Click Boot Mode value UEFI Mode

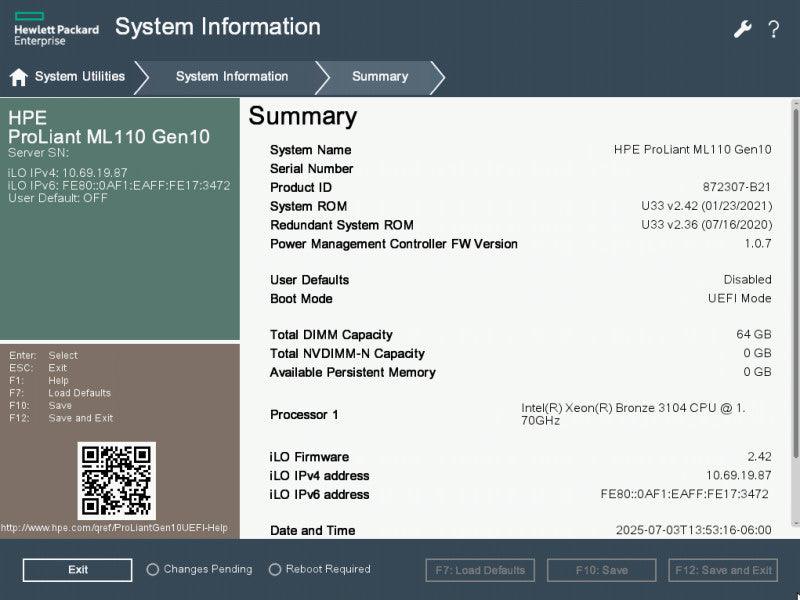739,298
